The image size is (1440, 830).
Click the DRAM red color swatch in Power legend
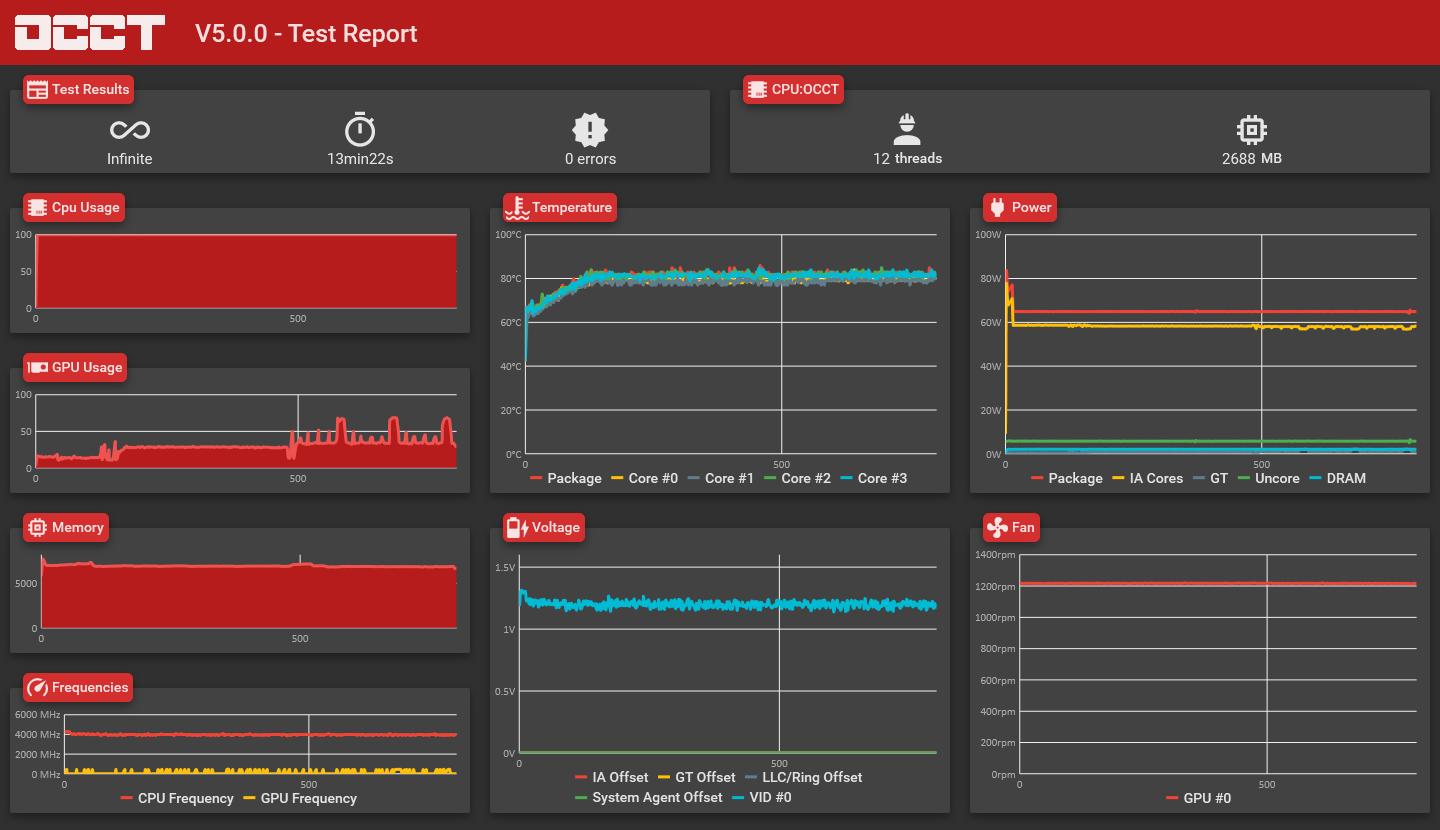pos(1315,478)
